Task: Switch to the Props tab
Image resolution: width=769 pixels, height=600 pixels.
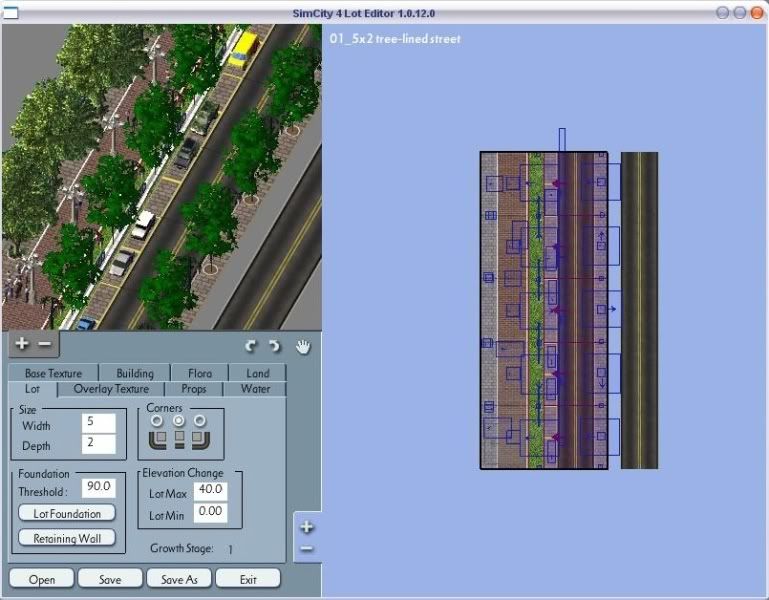Action: 194,389
